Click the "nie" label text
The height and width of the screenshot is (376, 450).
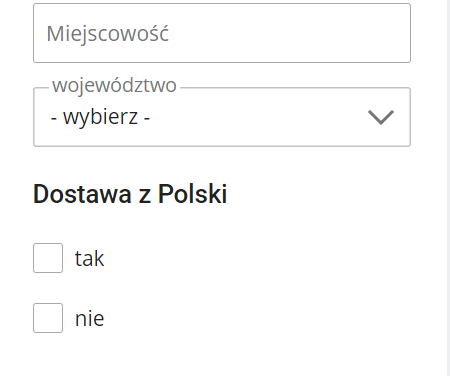89,318
